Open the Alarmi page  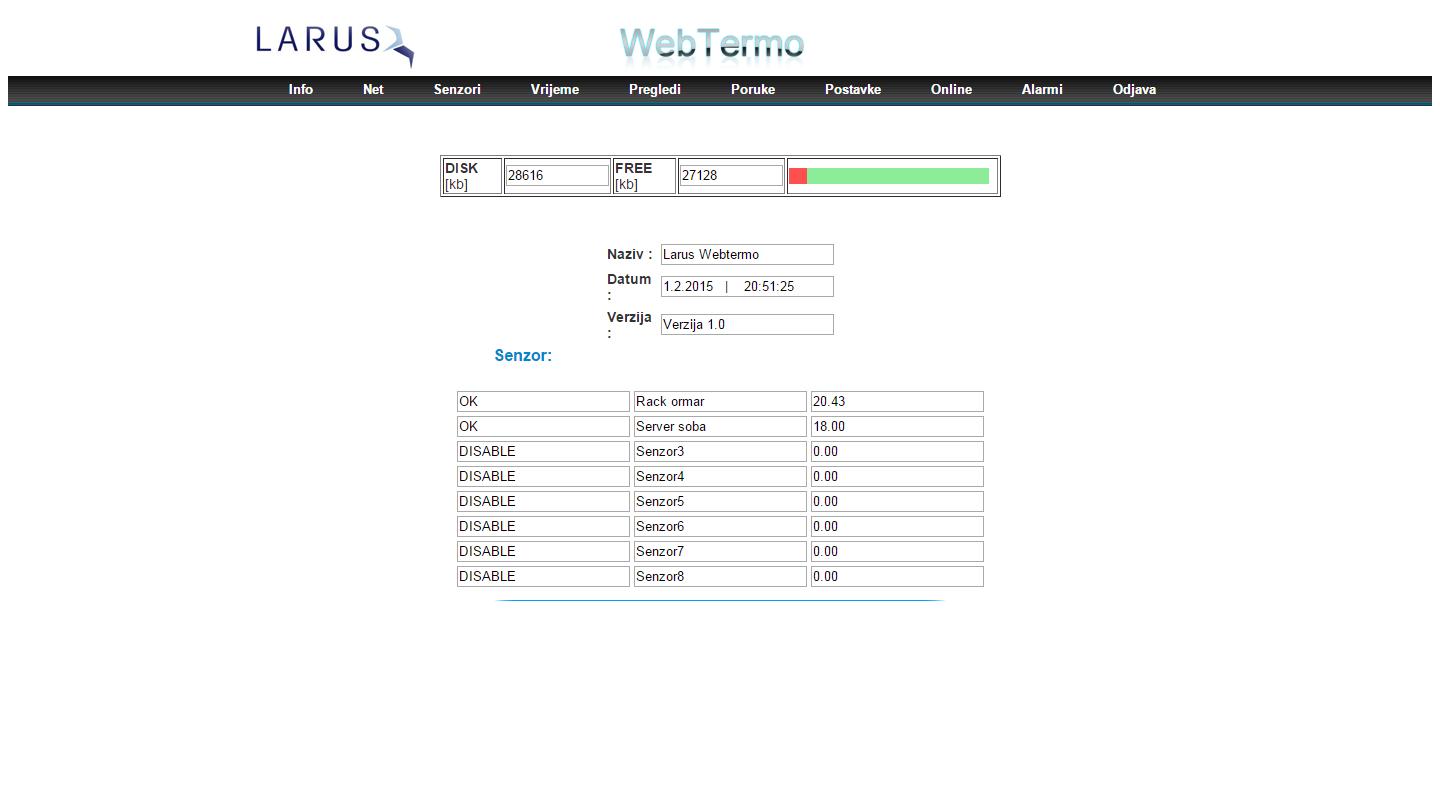point(1041,90)
